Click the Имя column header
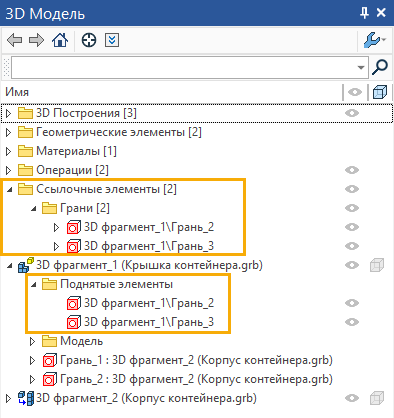 pyautogui.click(x=17, y=92)
